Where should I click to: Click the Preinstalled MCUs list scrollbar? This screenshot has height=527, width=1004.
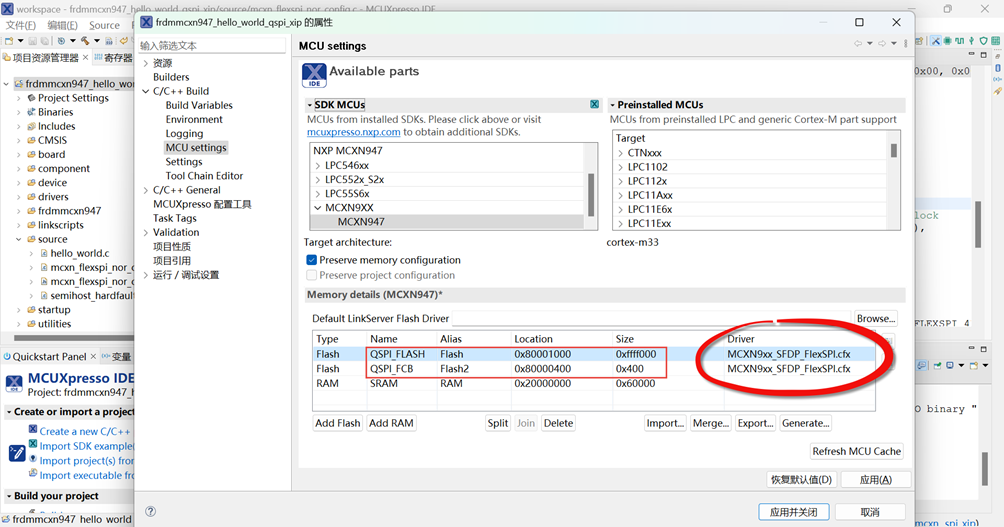893,150
